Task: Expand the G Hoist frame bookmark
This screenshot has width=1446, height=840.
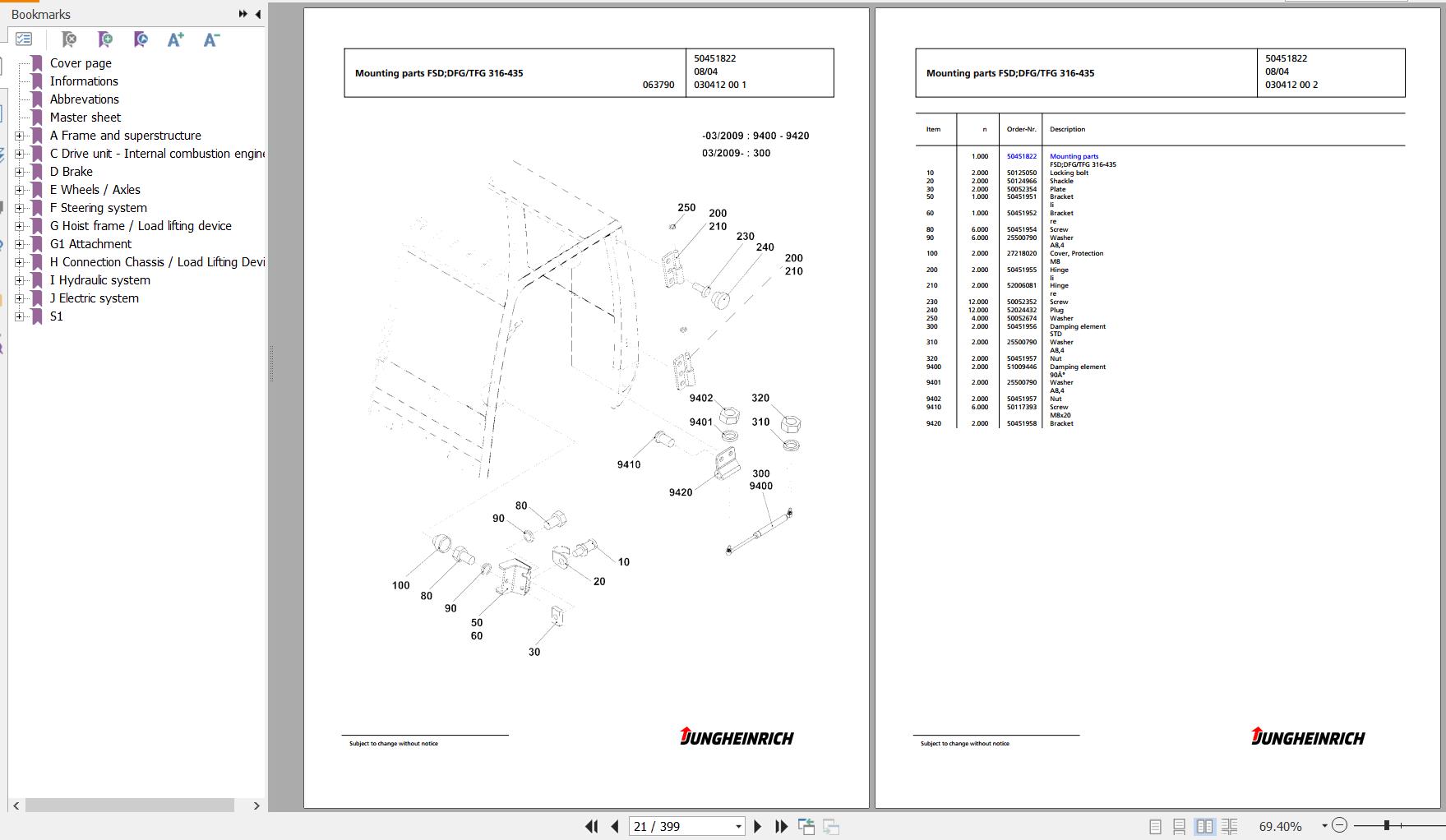Action: pyautogui.click(x=19, y=226)
